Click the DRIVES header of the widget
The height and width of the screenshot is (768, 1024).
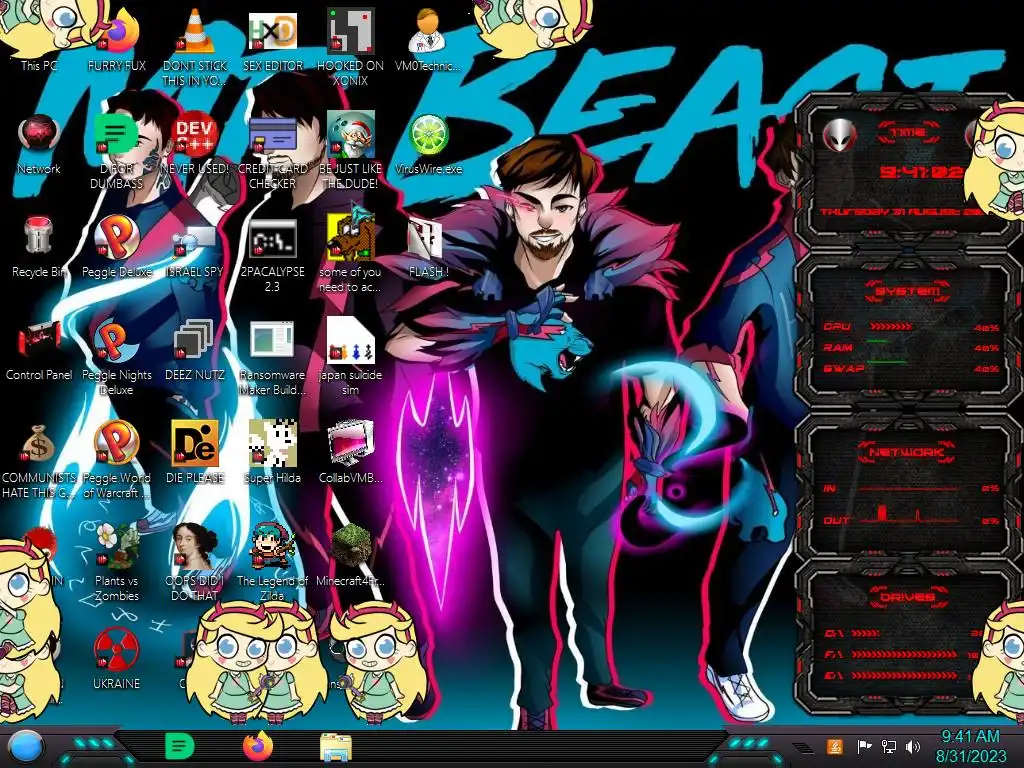click(x=908, y=597)
